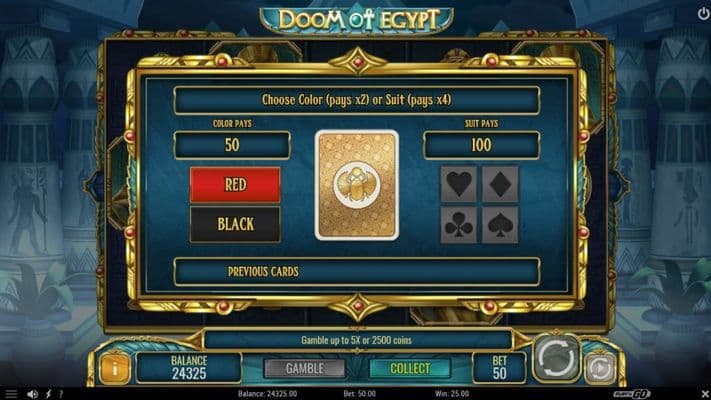Pick the spades suit
711x400 pixels.
500,225
